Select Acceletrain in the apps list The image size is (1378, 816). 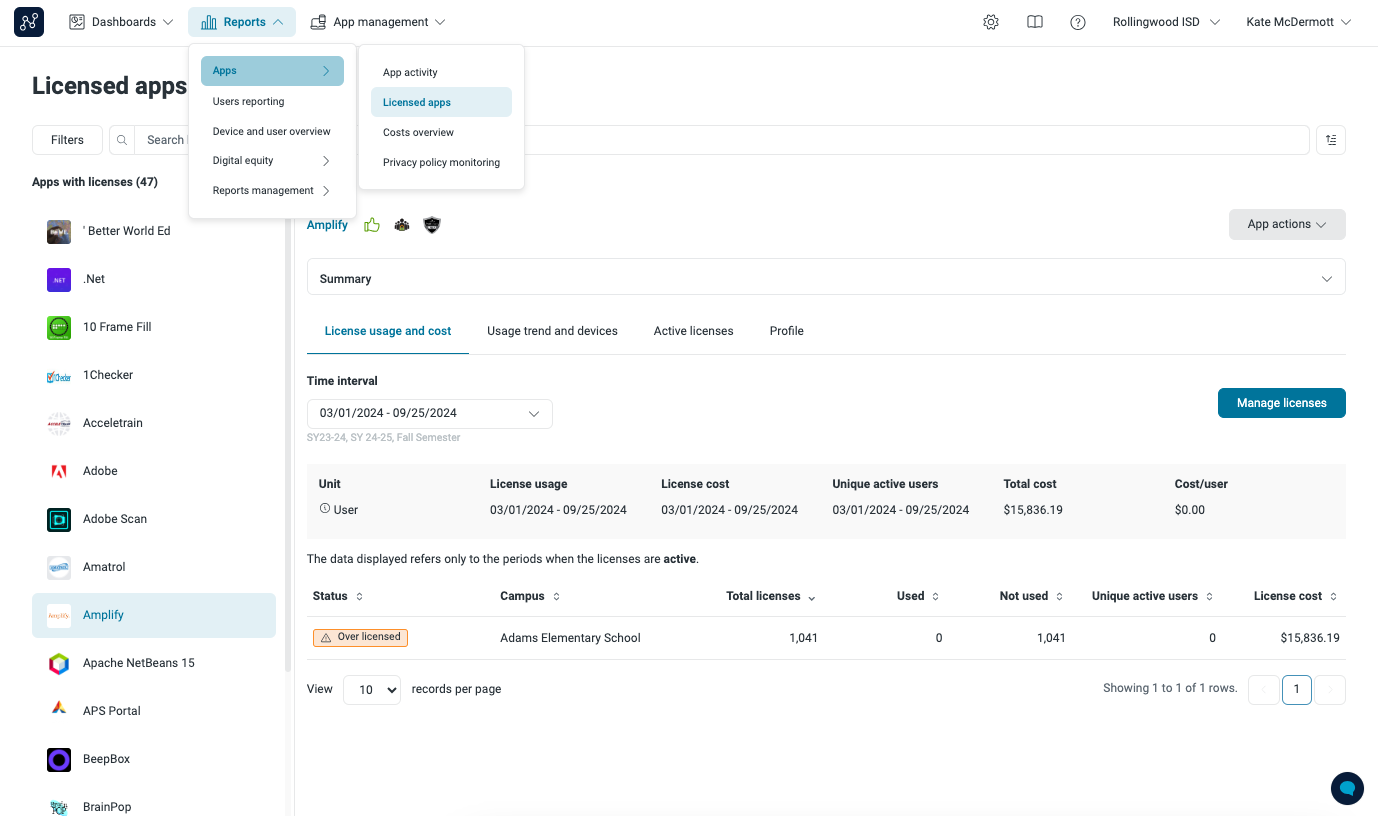(154, 424)
